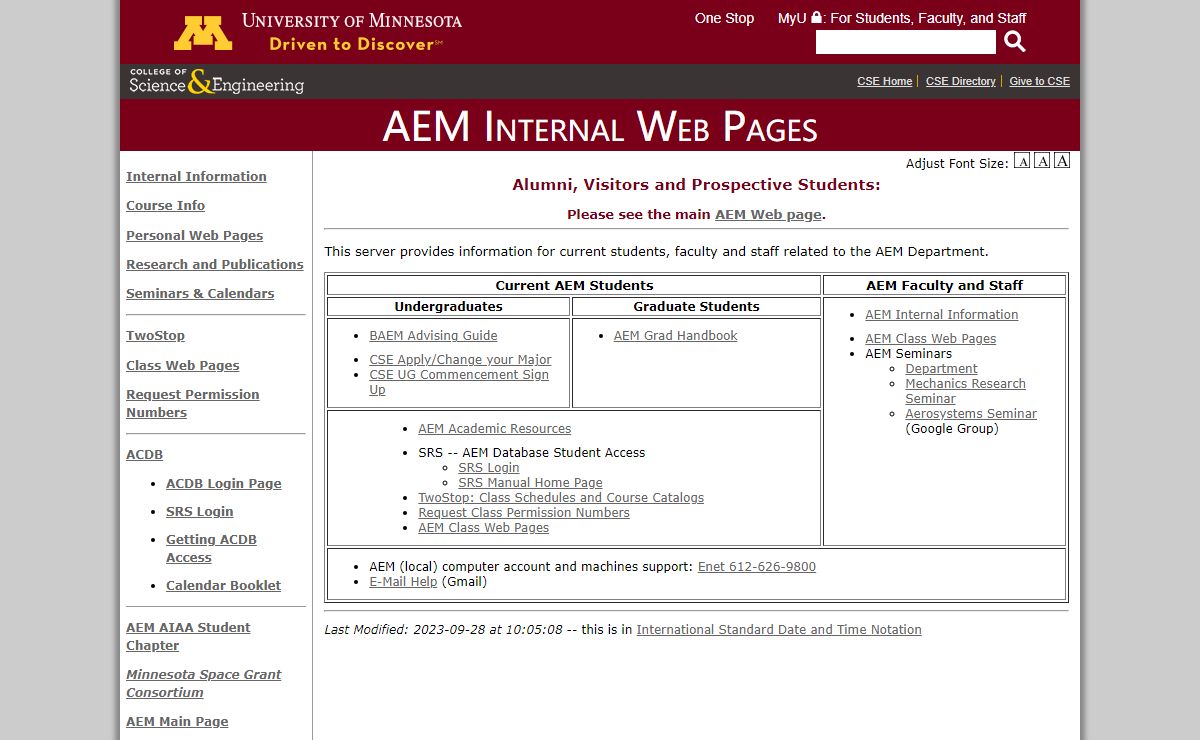Open AEM Class Web Pages in students table
This screenshot has height=740, width=1200.
click(x=483, y=527)
